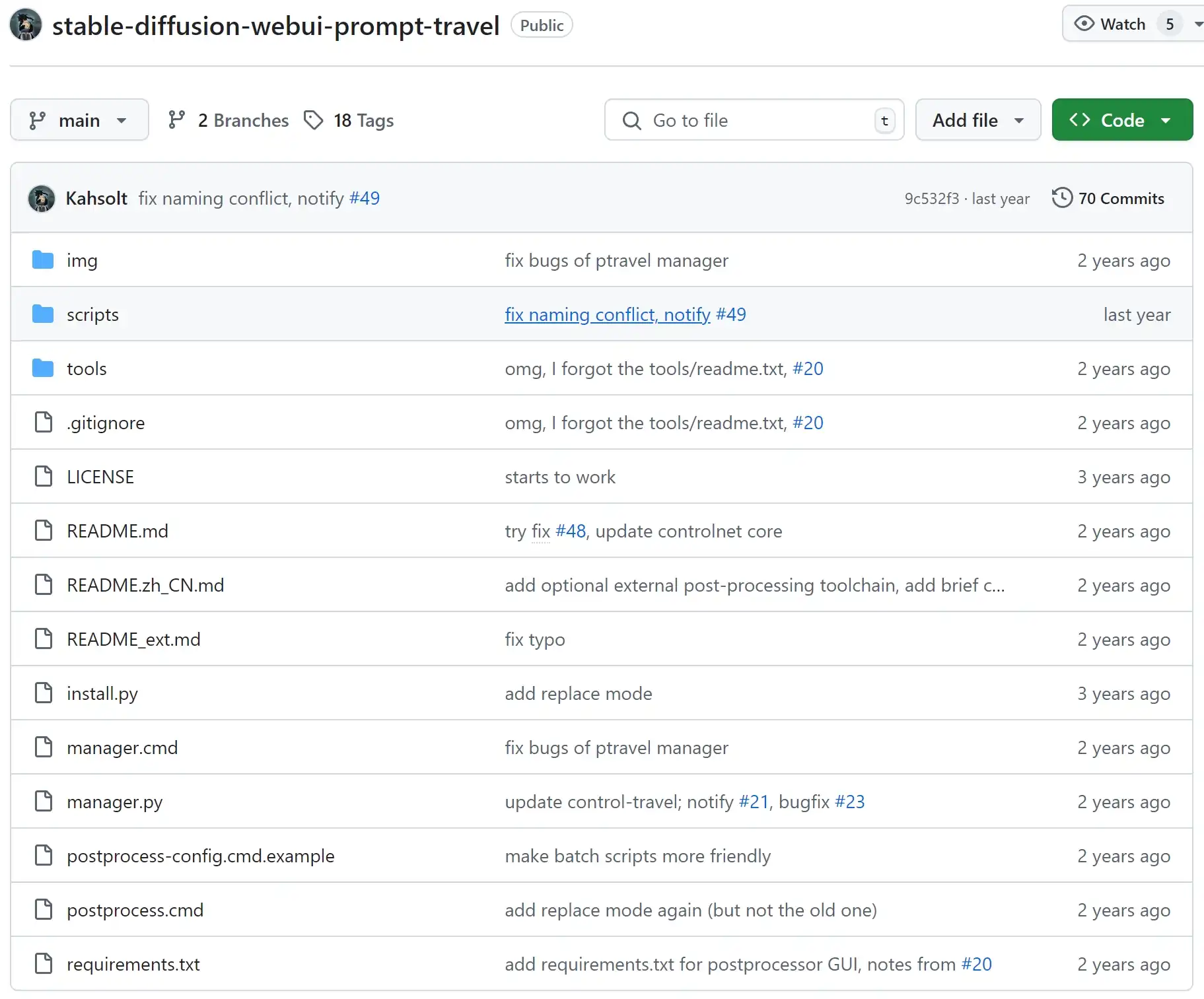Open issue #23 in manager.py commit message
Image resolution: width=1204 pixels, height=999 pixels.
[849, 802]
